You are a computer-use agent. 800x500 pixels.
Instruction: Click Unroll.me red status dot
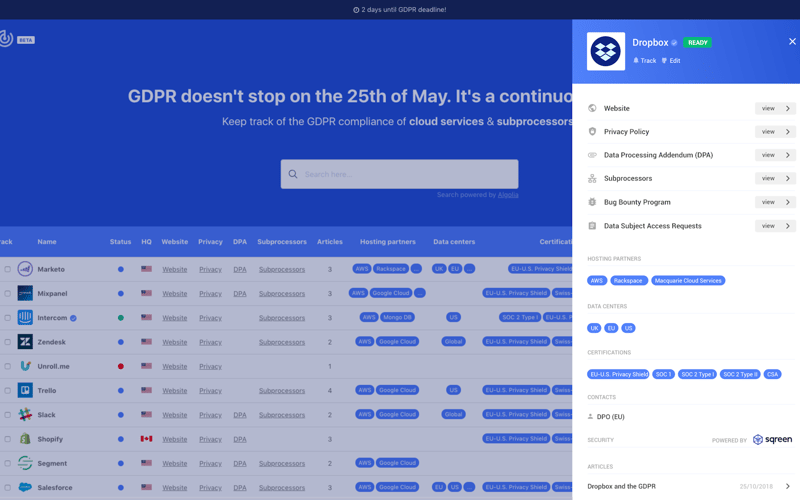tap(120, 366)
